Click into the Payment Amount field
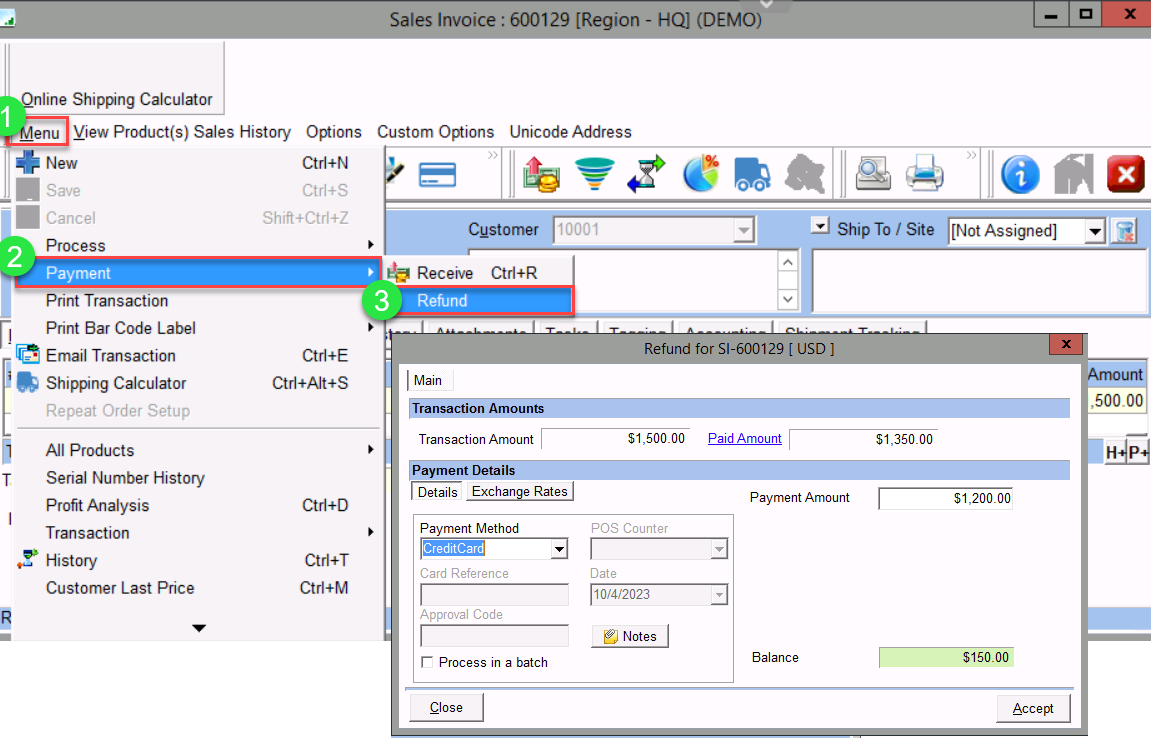 tap(945, 498)
